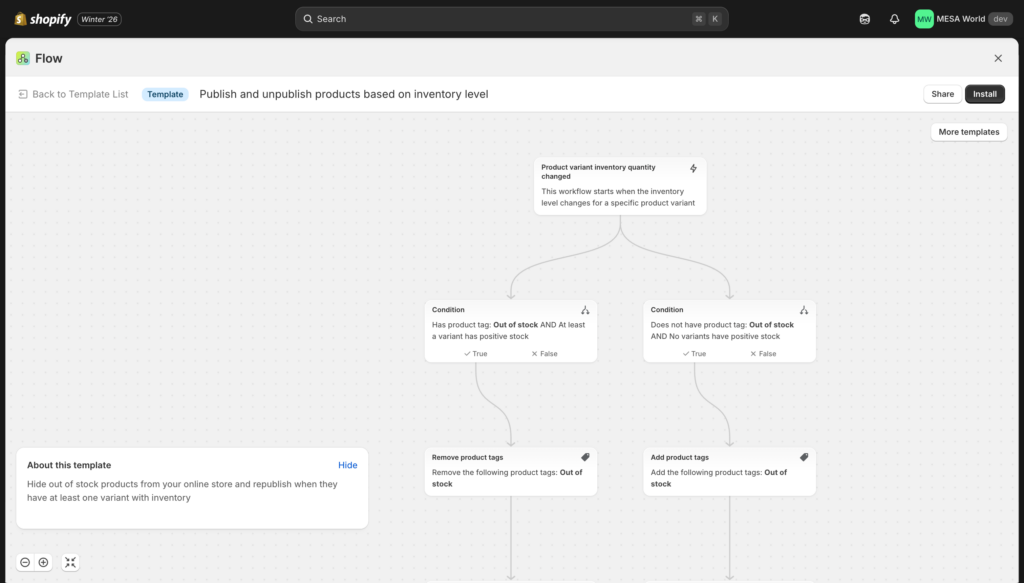Open the admin switcher icon near the bell
Image resolution: width=1024 pixels, height=583 pixels.
864,18
